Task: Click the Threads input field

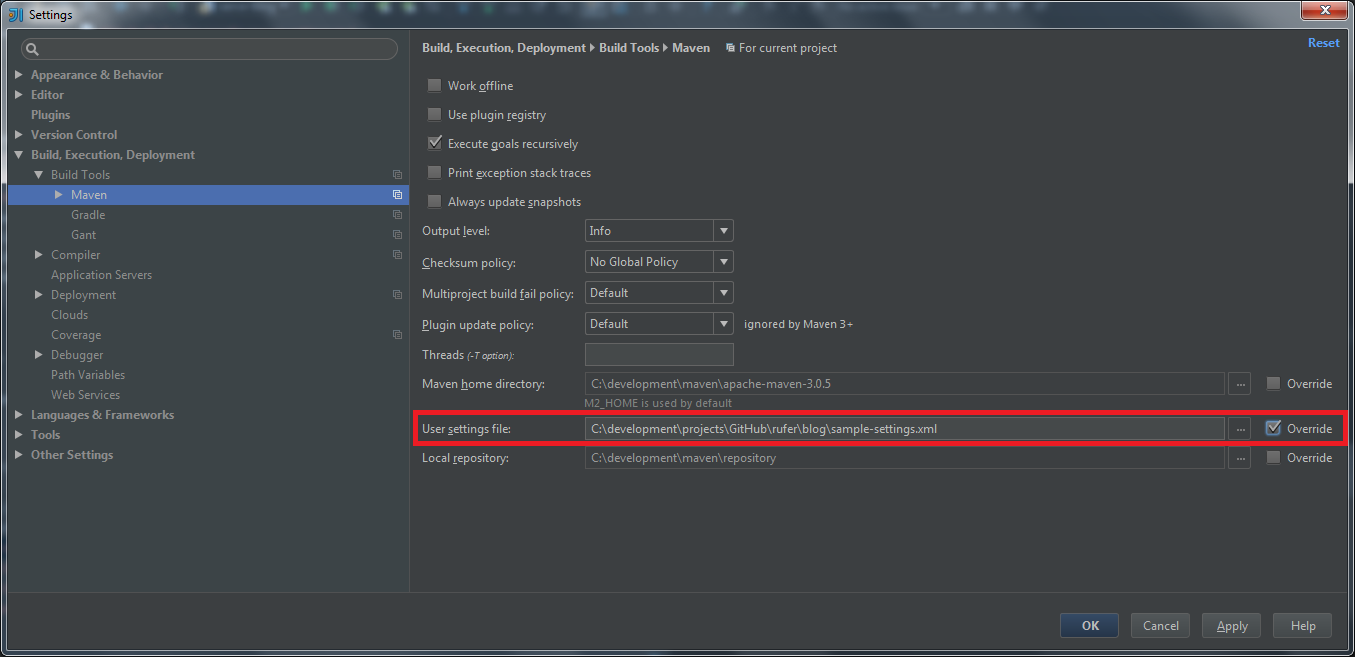Action: click(x=659, y=355)
